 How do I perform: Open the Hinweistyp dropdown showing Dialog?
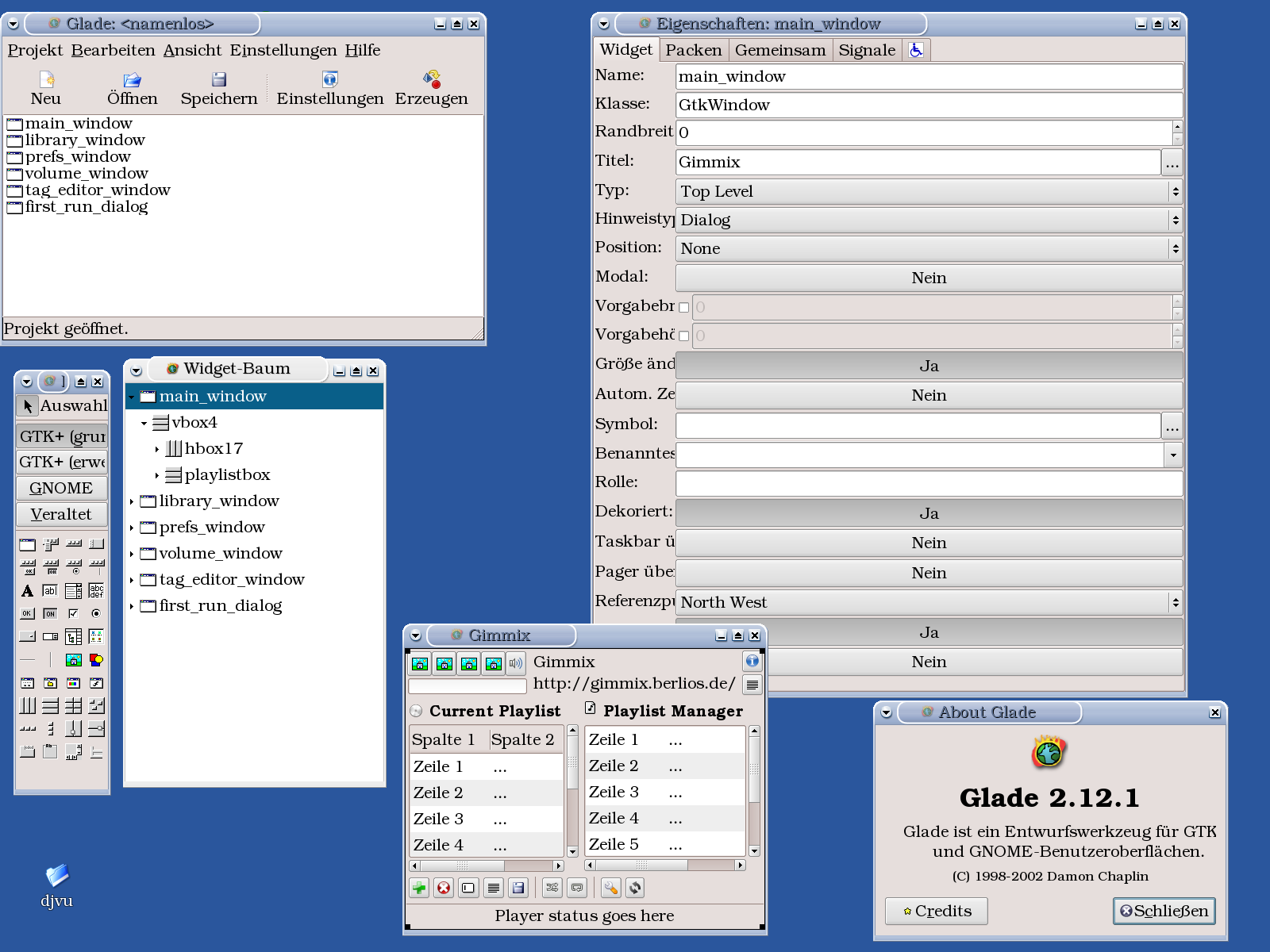pyautogui.click(x=929, y=220)
